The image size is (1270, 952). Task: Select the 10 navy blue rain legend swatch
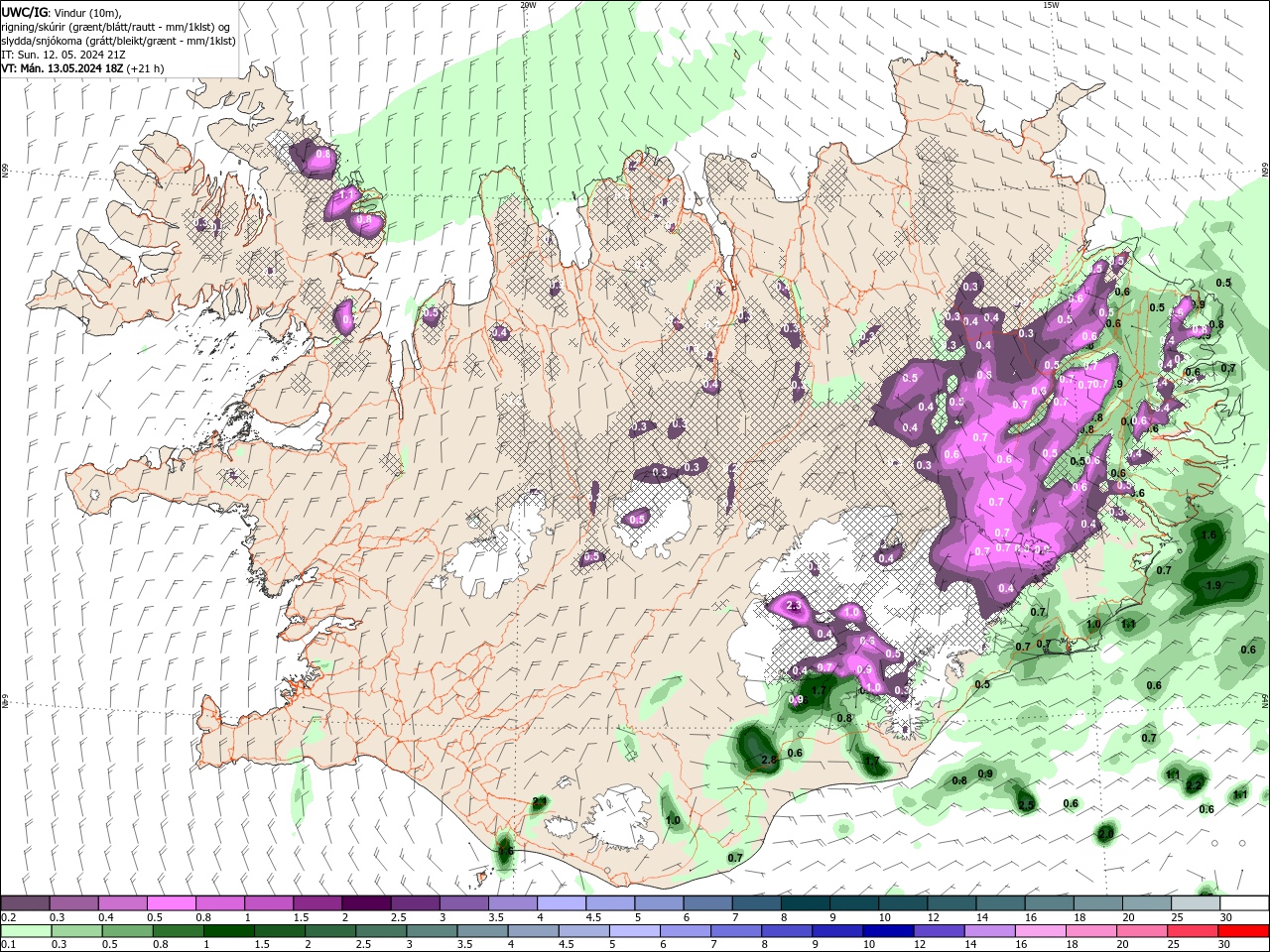click(888, 931)
